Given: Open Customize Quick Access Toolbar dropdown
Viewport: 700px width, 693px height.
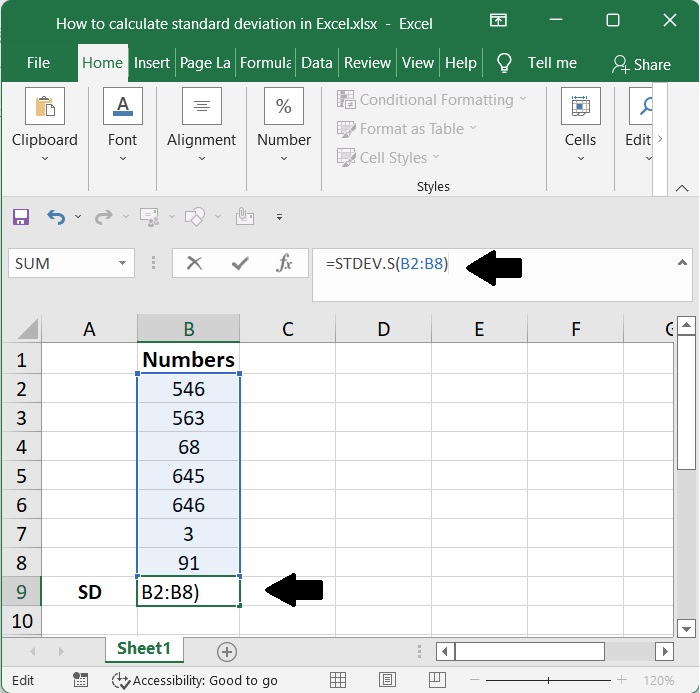Looking at the screenshot, I should [x=279, y=217].
